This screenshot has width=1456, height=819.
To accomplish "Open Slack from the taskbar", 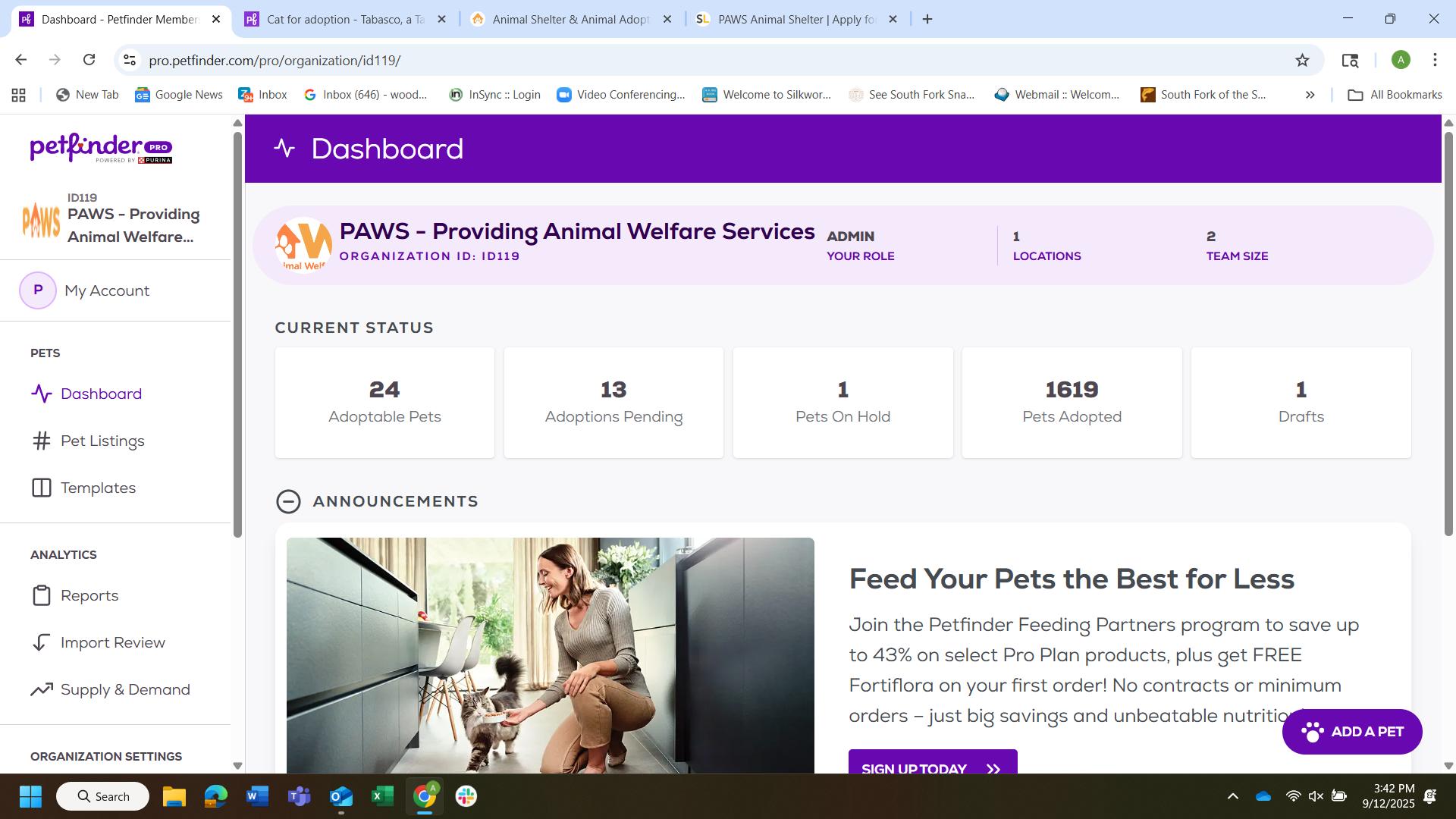I will pyautogui.click(x=466, y=796).
